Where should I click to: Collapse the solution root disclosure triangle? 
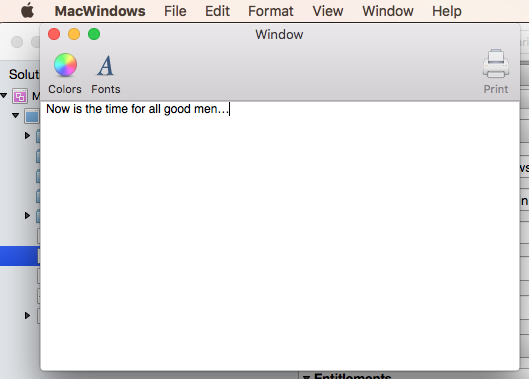point(4,96)
